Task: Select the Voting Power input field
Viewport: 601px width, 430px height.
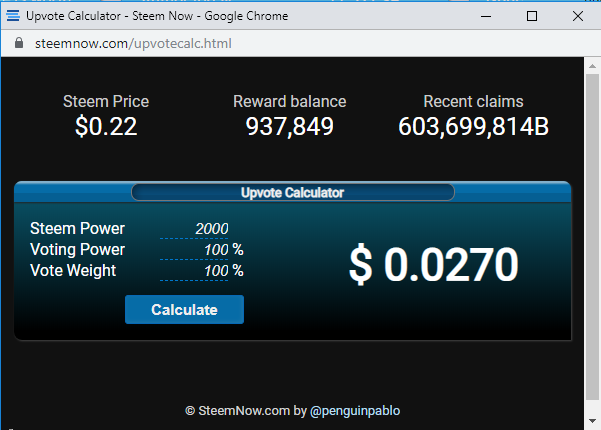Action: (194, 250)
